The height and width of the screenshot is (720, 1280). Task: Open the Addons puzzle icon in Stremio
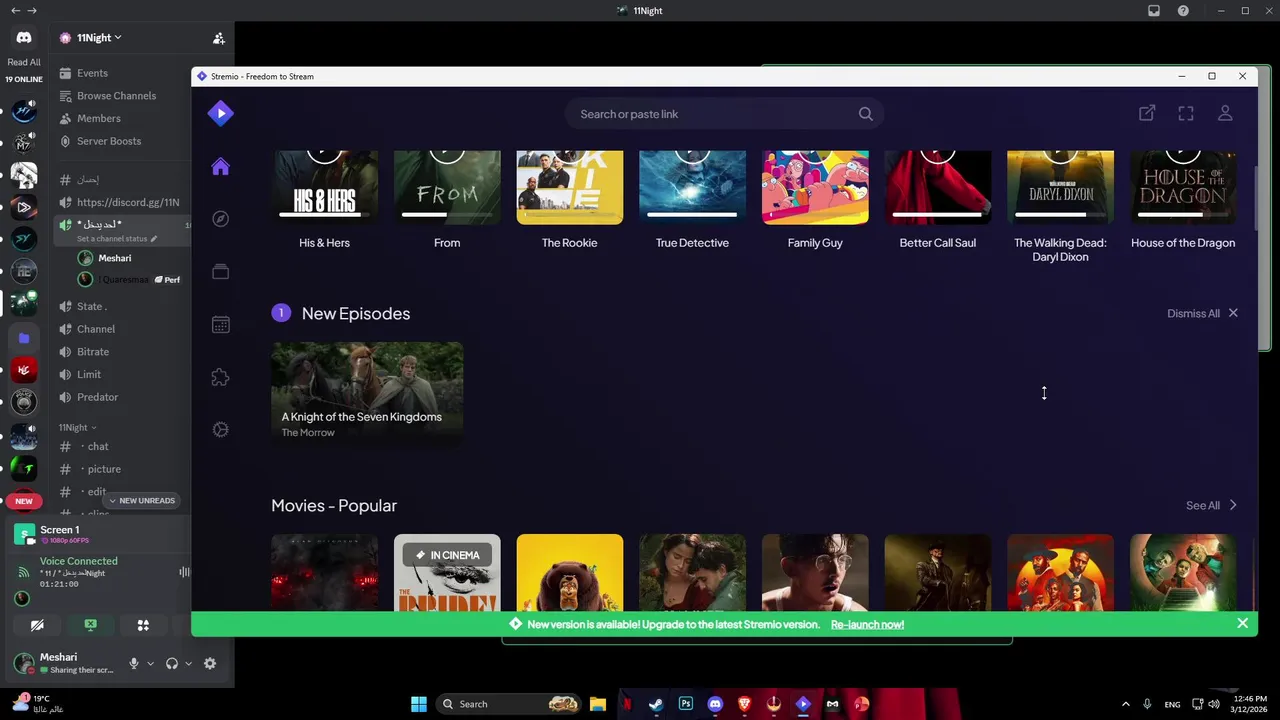(220, 377)
